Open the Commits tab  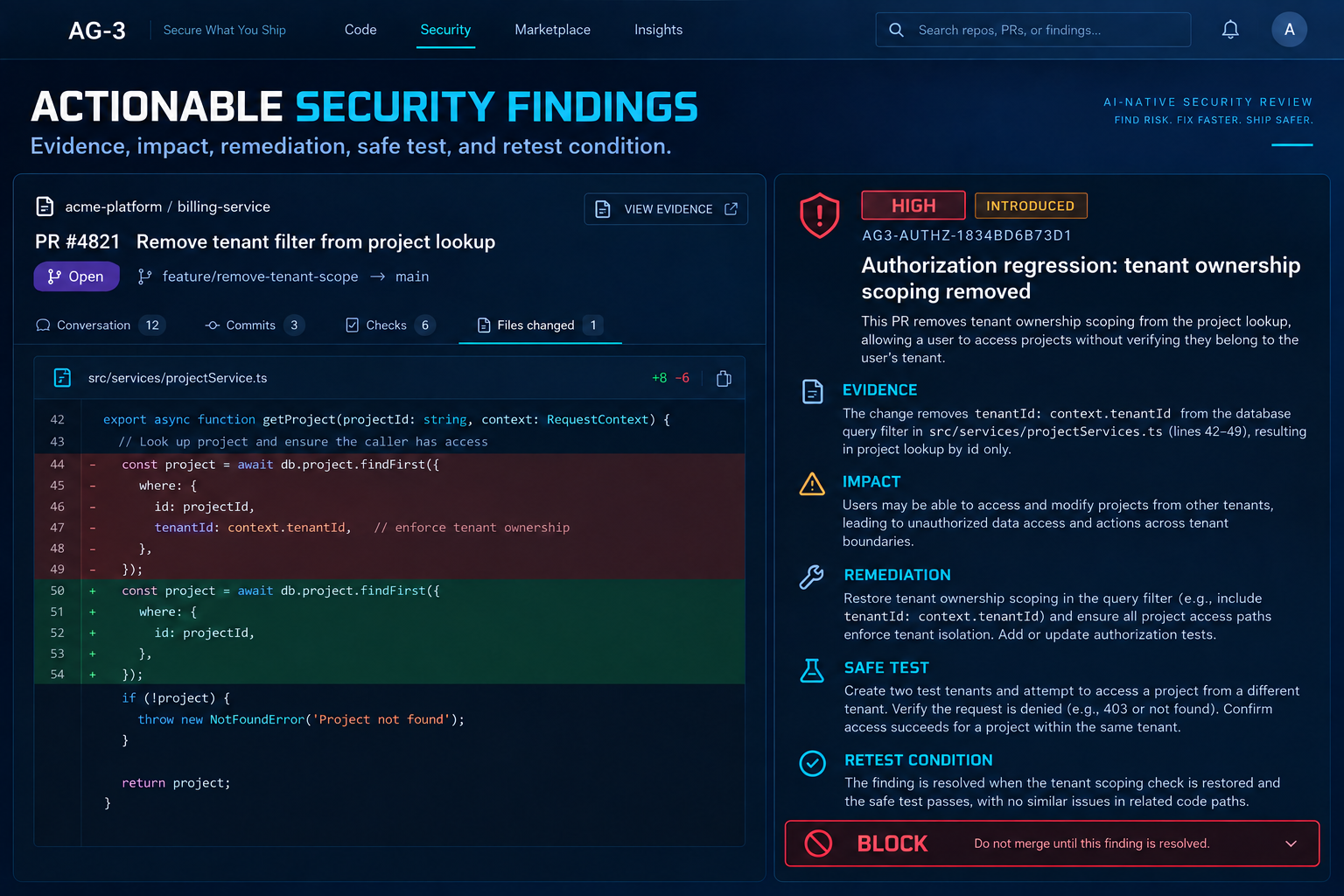[255, 325]
